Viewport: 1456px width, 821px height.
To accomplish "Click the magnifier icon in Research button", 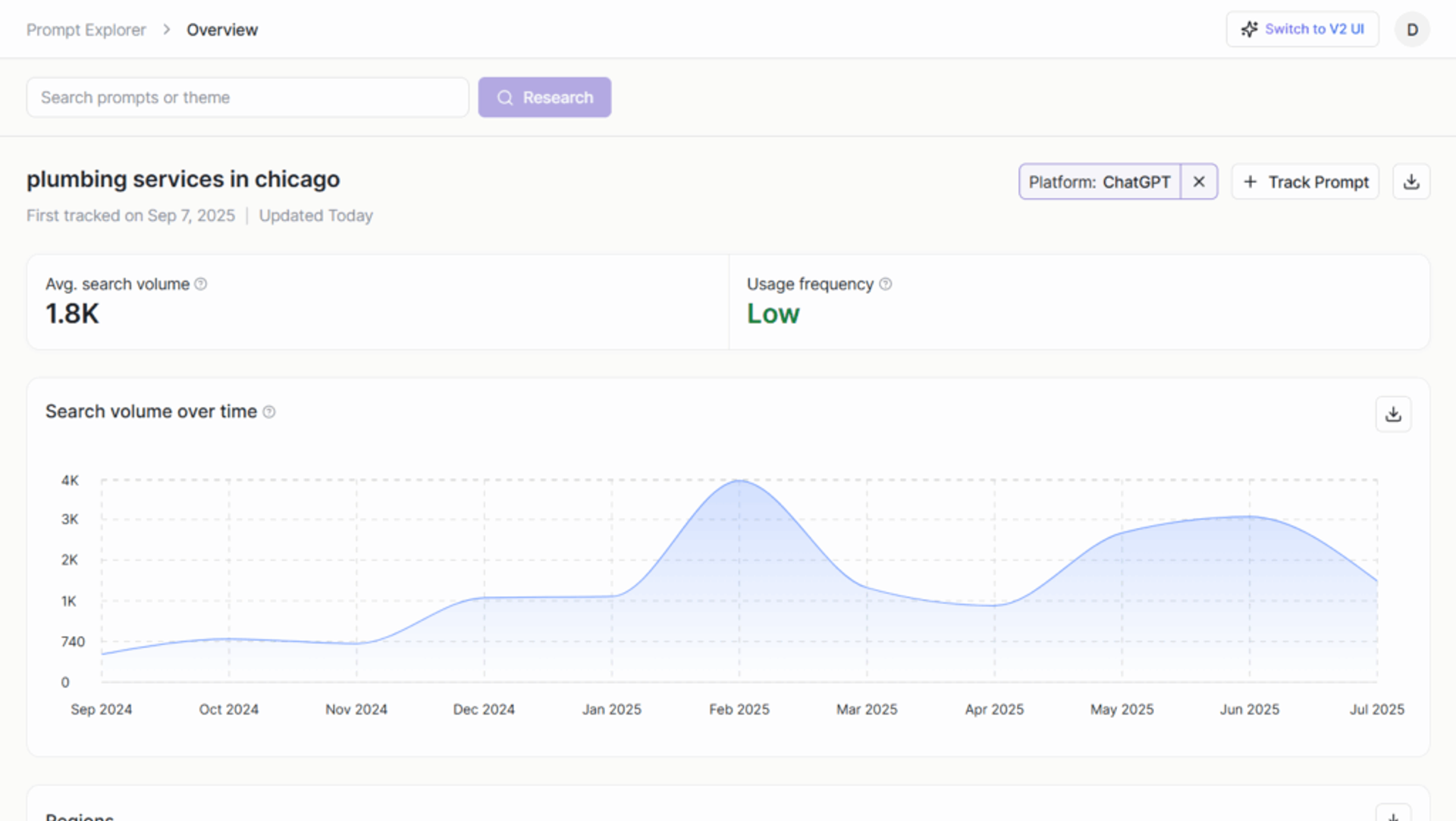I will (x=505, y=98).
